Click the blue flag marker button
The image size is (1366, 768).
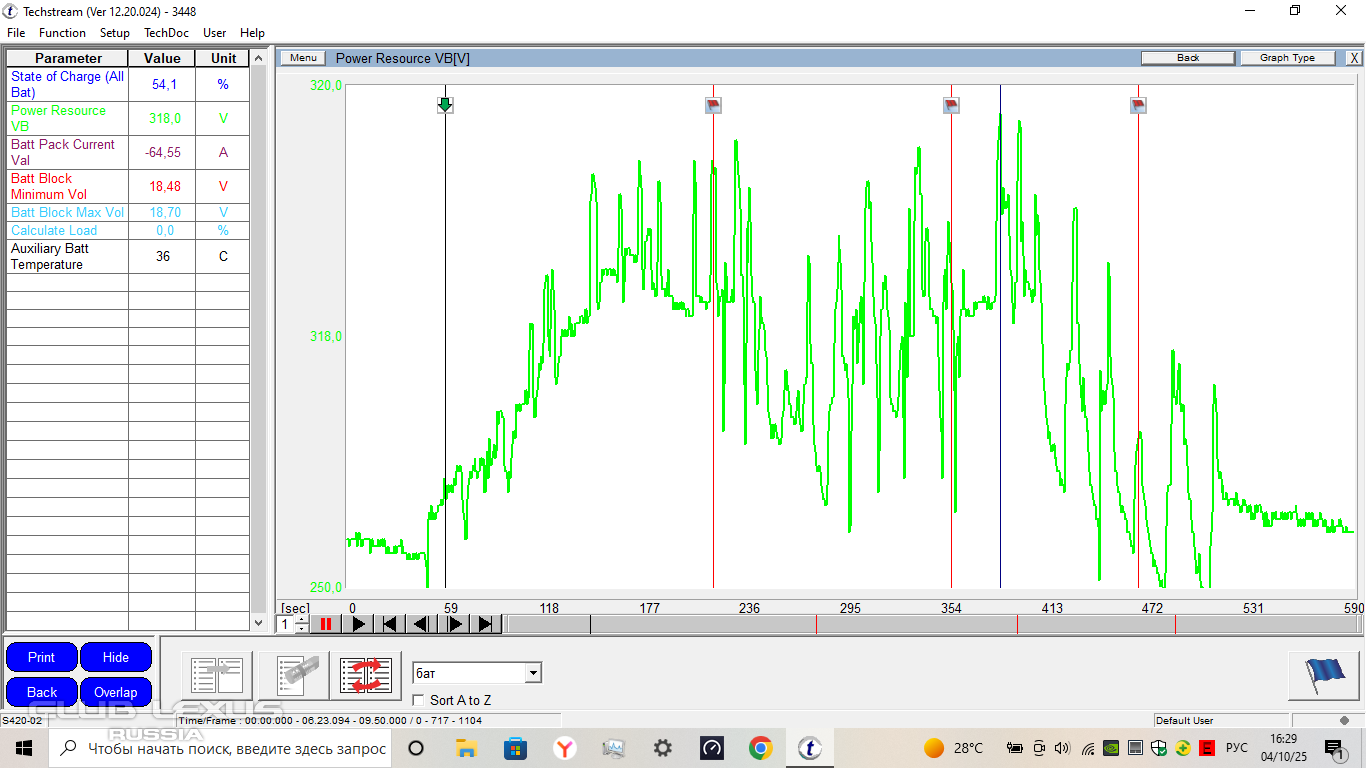[1322, 675]
